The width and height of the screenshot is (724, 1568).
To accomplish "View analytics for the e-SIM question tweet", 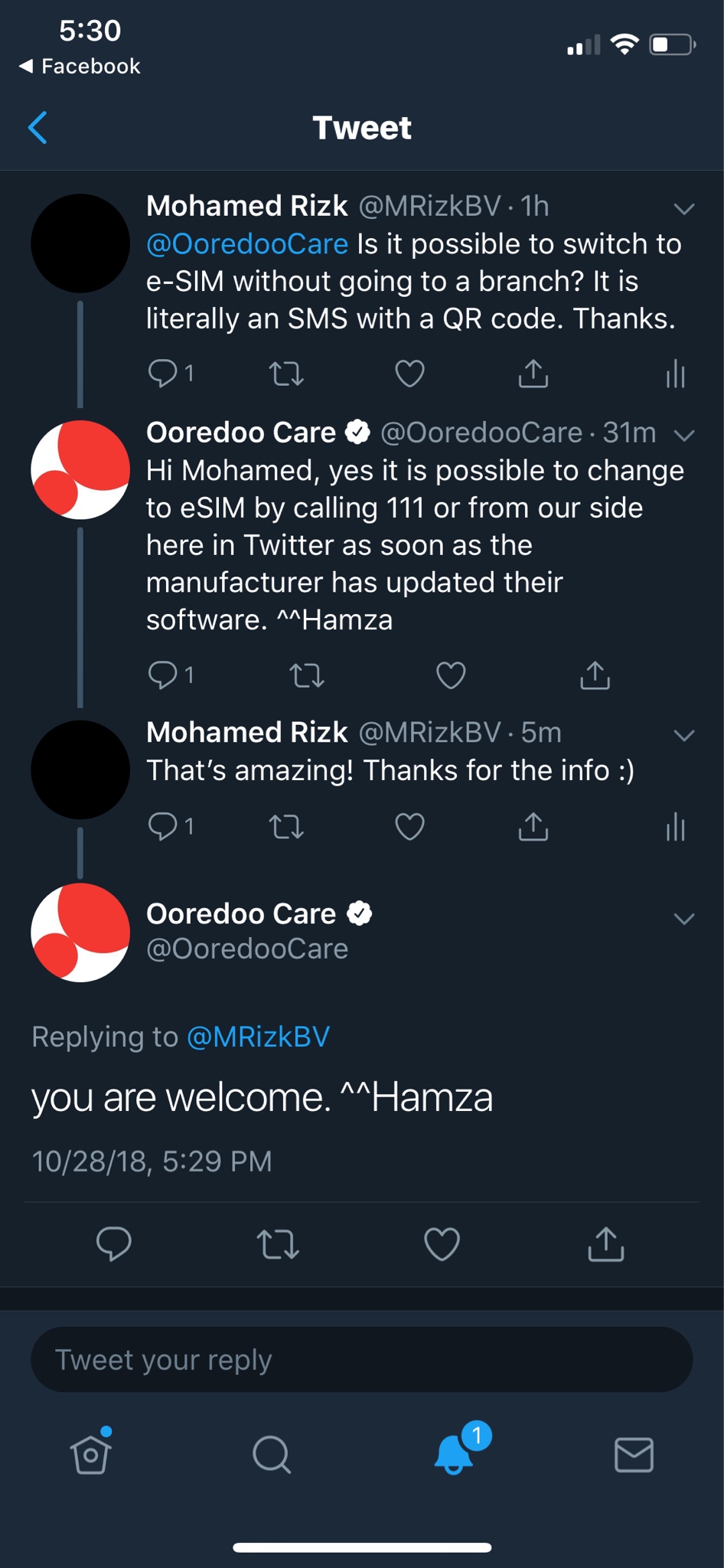I will 675,374.
